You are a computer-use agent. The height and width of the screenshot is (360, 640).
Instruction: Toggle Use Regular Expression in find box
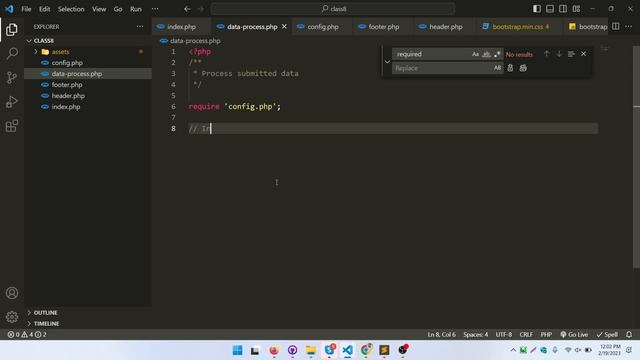497,54
